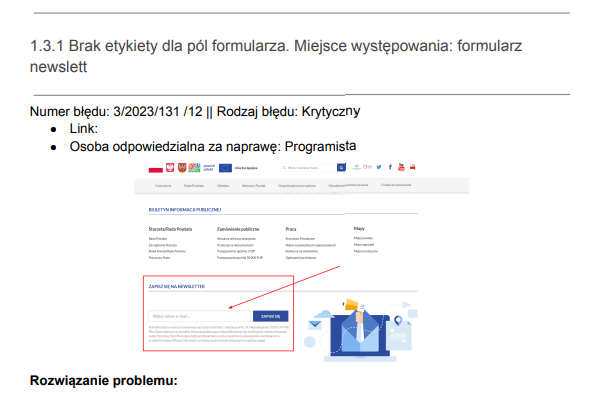Click the red icon right of YouTube
Viewport: 605px width, 398px height.
tap(412, 167)
